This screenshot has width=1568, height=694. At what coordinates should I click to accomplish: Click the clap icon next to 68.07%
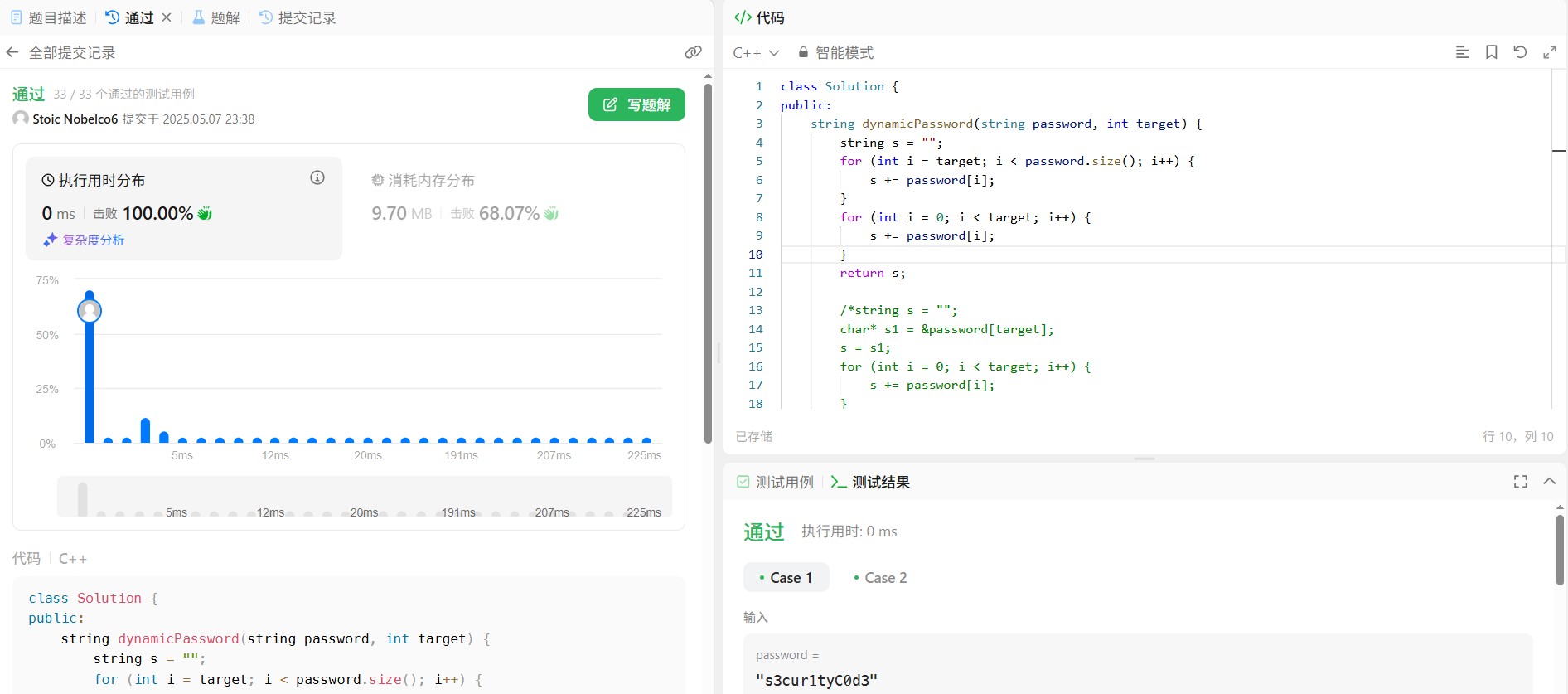[x=551, y=213]
